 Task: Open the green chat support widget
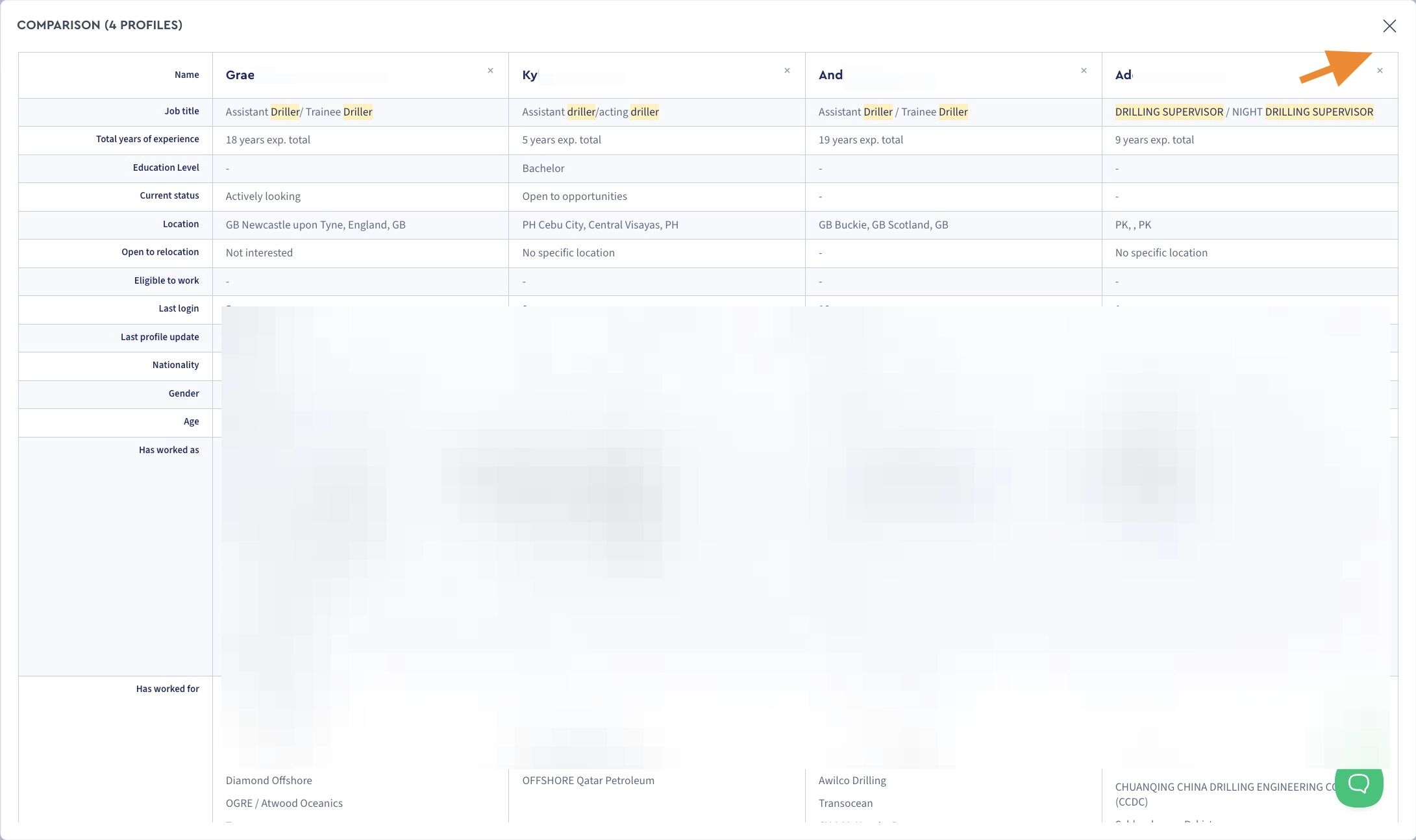[x=1358, y=784]
